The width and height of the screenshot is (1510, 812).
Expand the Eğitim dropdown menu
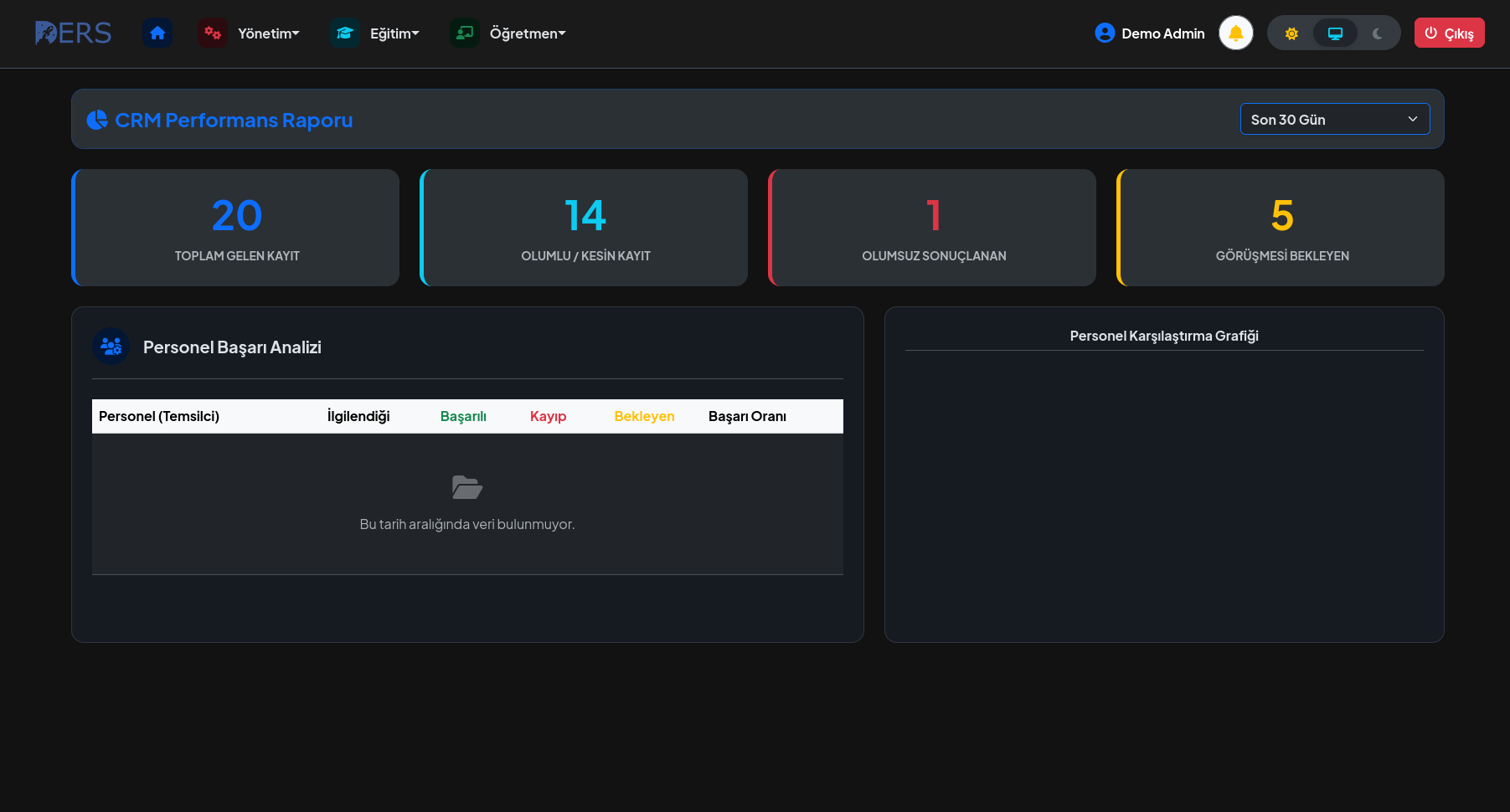click(x=394, y=33)
